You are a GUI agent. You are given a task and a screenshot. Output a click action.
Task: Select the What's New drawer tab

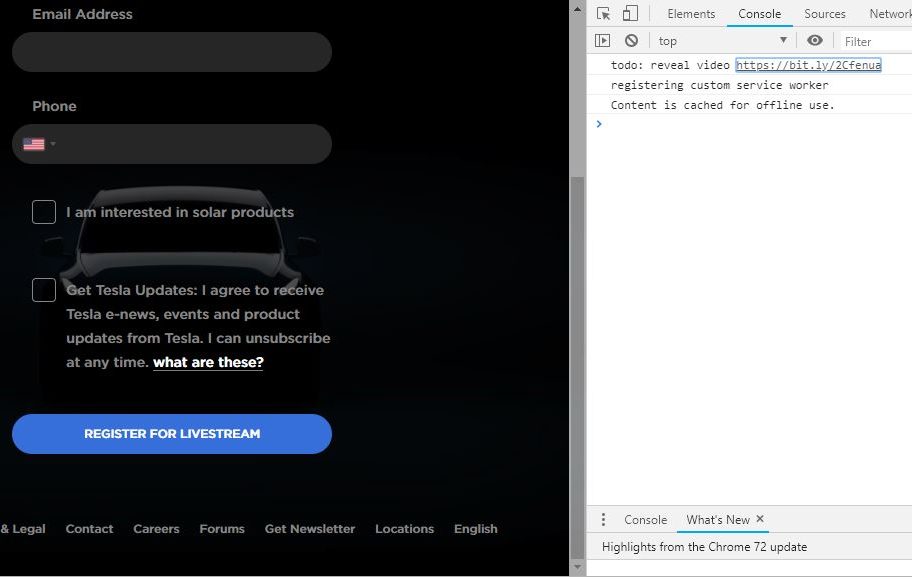tap(718, 520)
